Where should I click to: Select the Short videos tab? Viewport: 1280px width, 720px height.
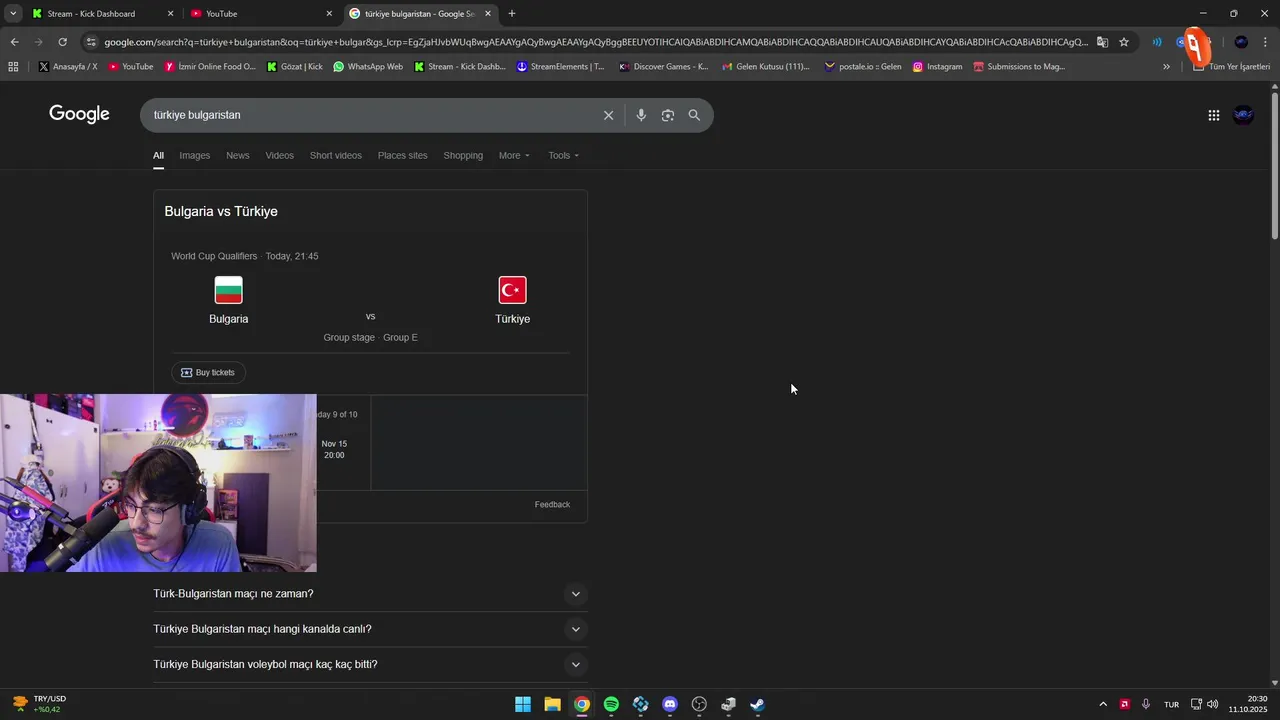[336, 155]
